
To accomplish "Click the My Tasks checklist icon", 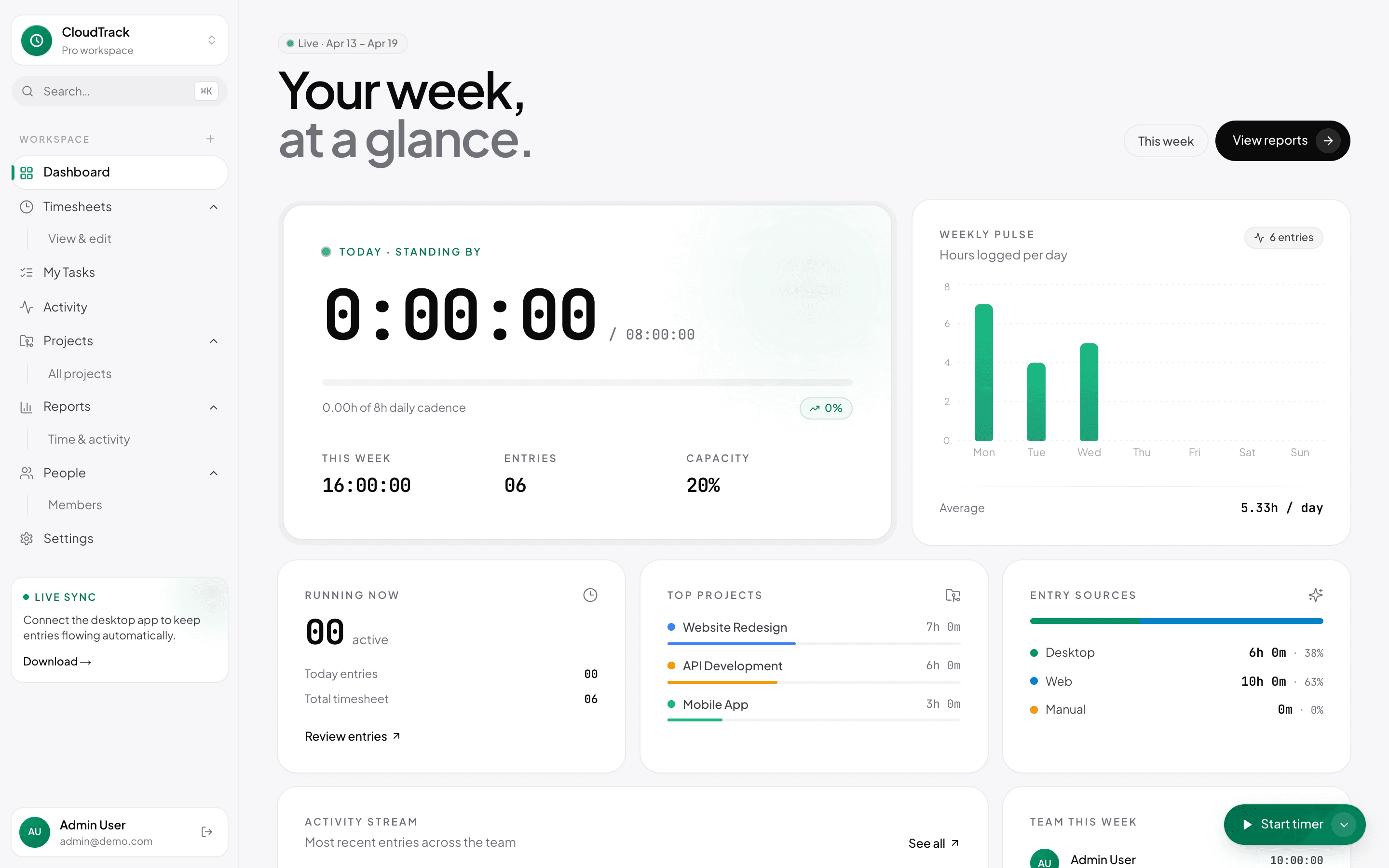I will pos(27,272).
